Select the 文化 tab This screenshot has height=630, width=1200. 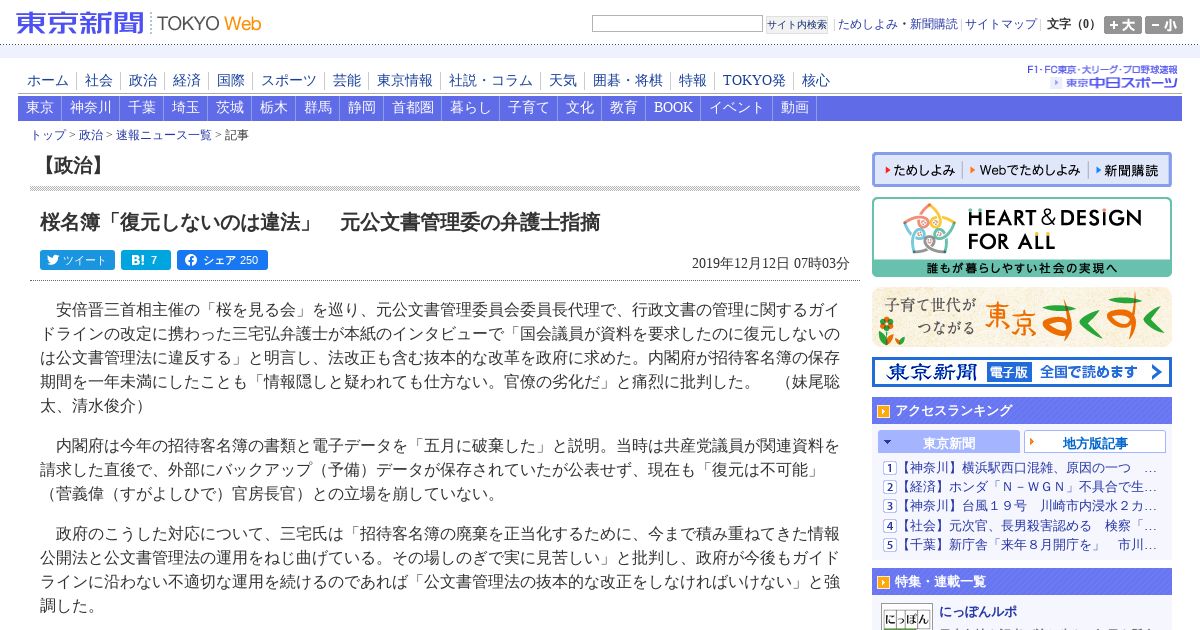(580, 108)
